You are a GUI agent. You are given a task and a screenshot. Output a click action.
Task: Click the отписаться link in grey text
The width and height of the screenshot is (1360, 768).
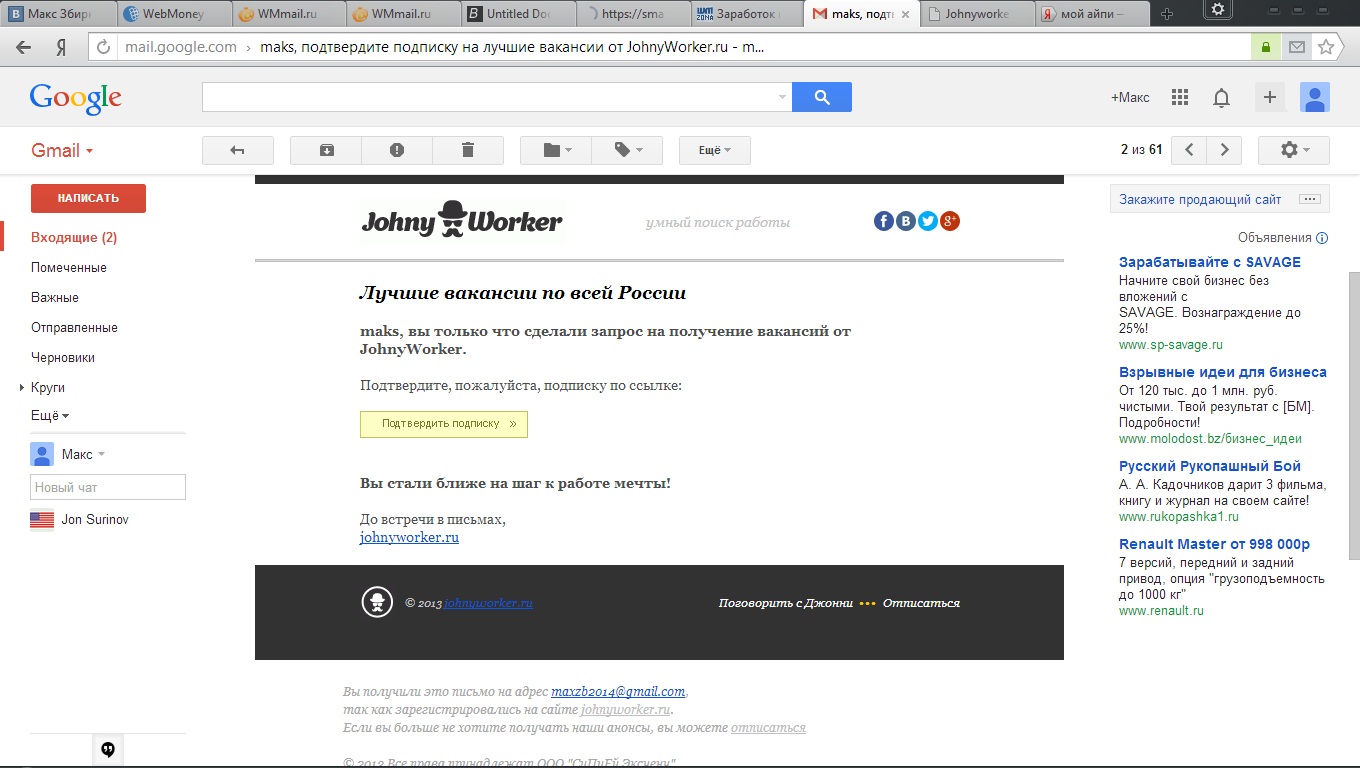(x=768, y=727)
